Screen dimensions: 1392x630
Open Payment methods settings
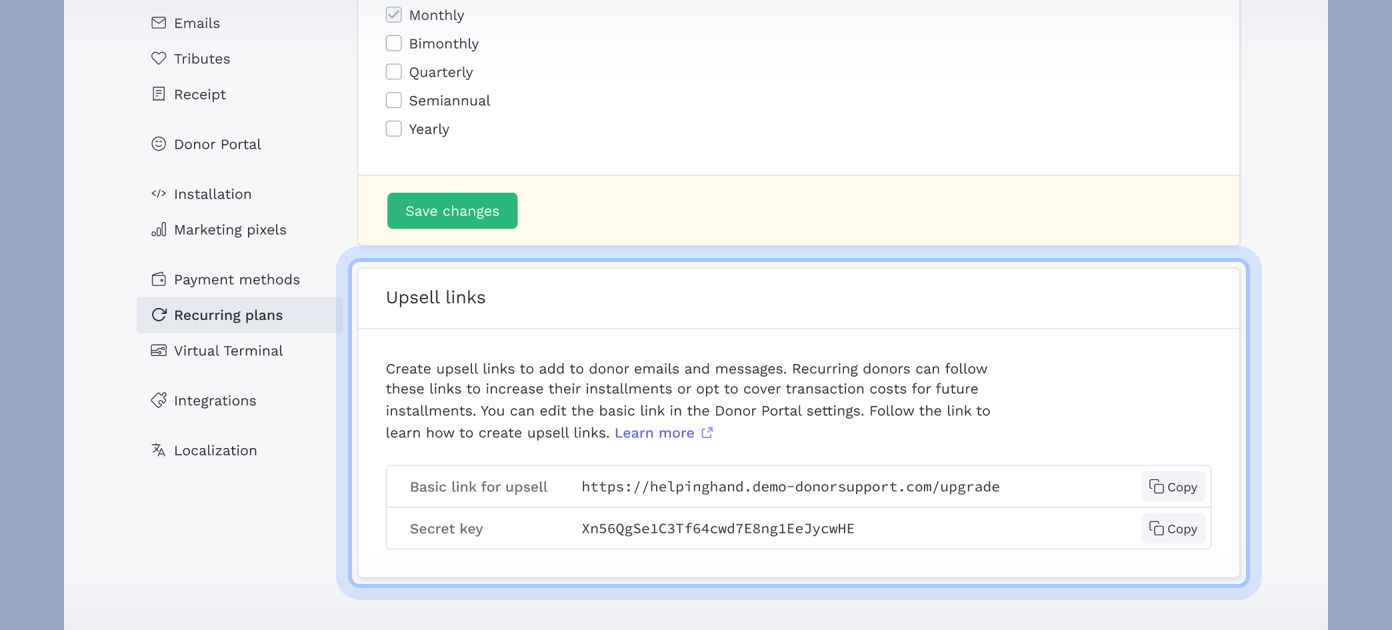[x=239, y=280]
